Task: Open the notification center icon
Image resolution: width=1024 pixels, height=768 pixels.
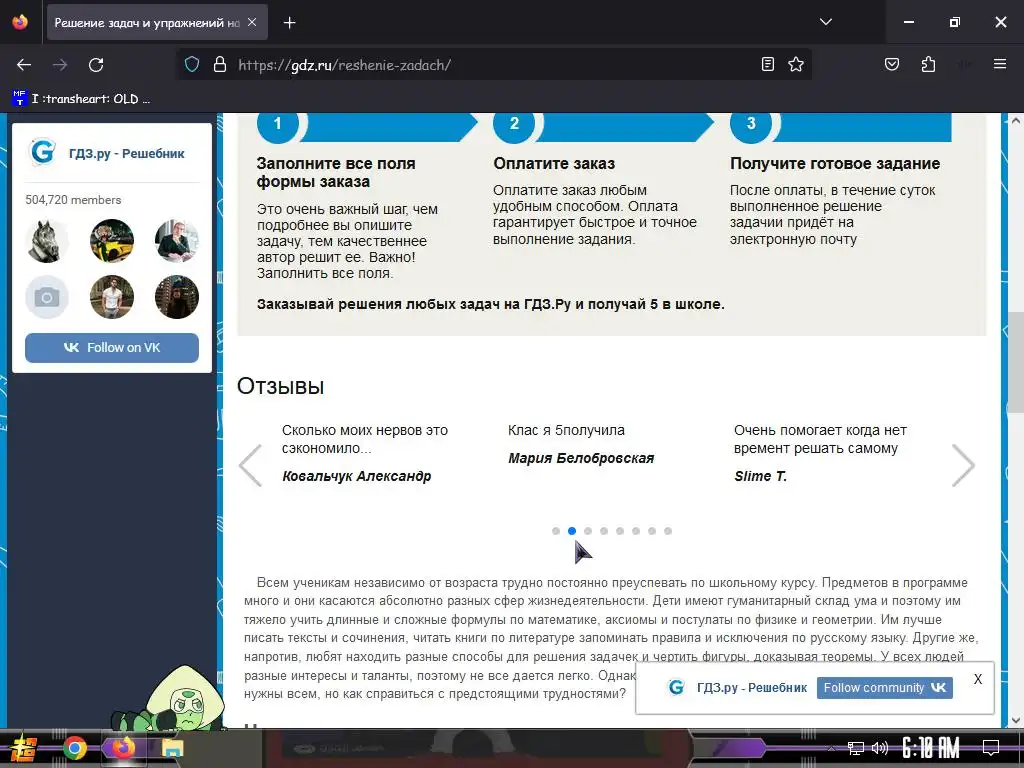Action: coord(991,747)
